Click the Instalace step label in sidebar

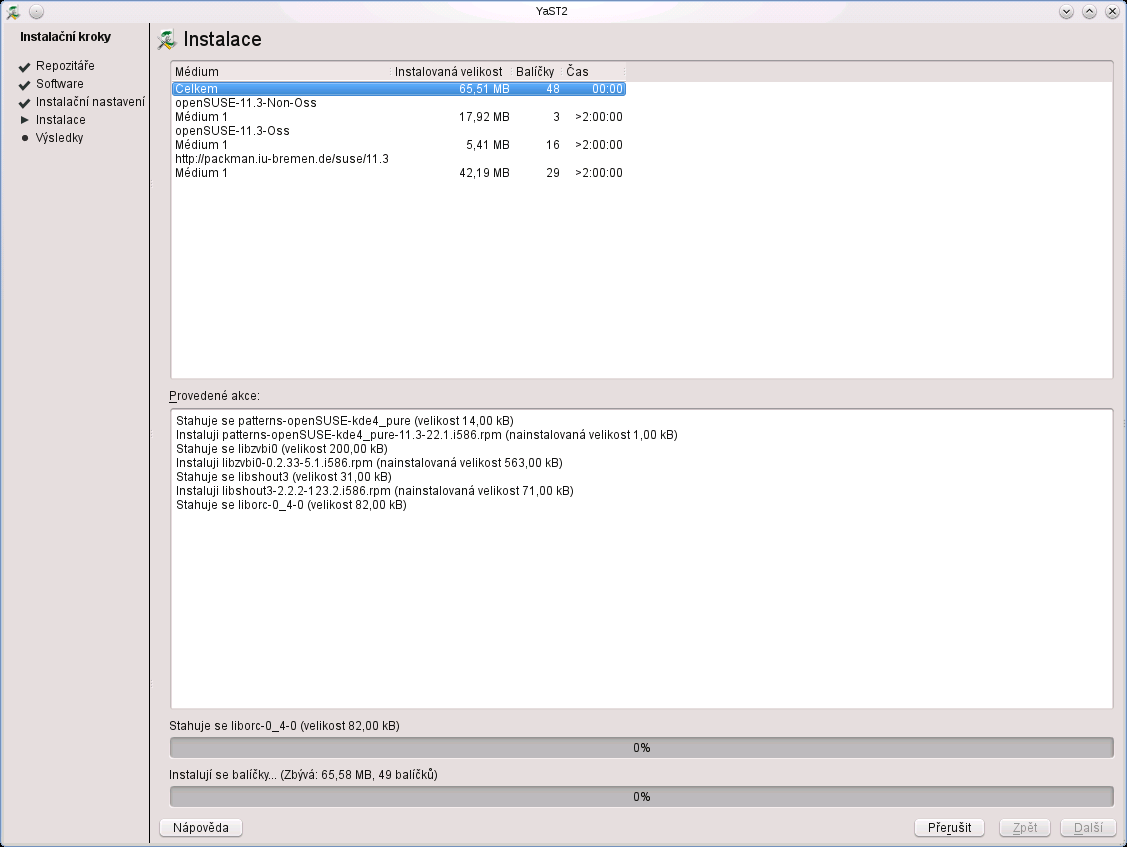pyautogui.click(x=60, y=120)
